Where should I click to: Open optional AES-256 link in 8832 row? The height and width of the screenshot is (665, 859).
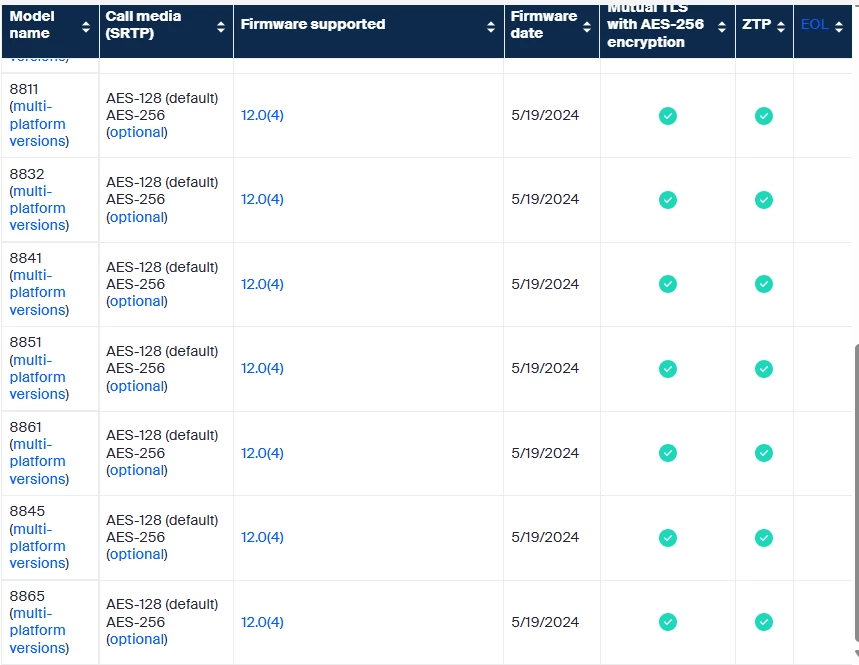tap(137, 217)
